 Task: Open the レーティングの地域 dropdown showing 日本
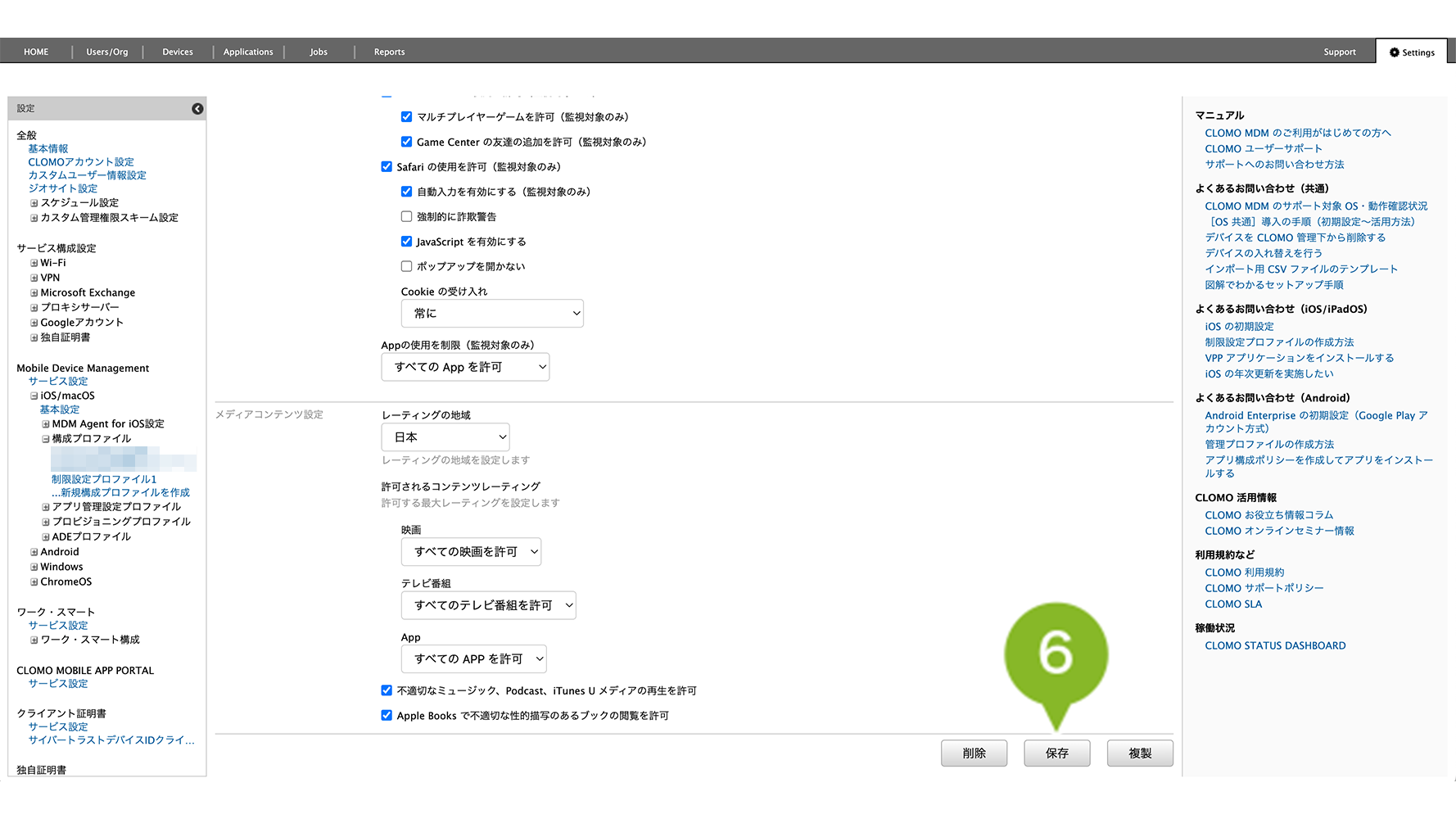click(445, 437)
